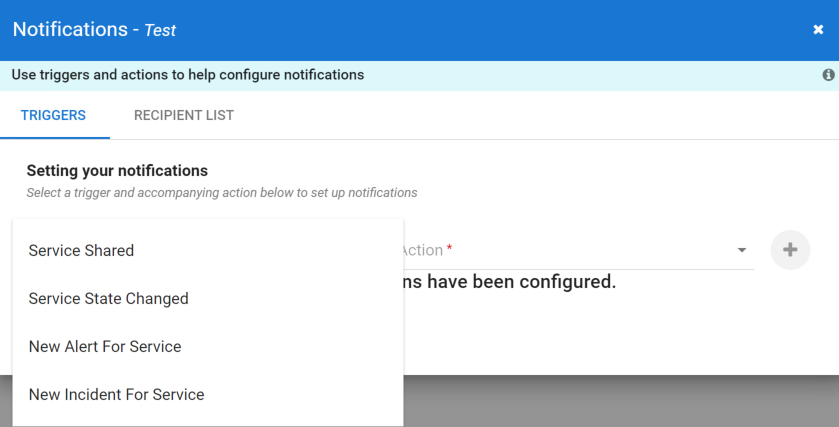Select the Service Shared trigger option
Viewport: 839px width, 427px height.
[x=81, y=250]
